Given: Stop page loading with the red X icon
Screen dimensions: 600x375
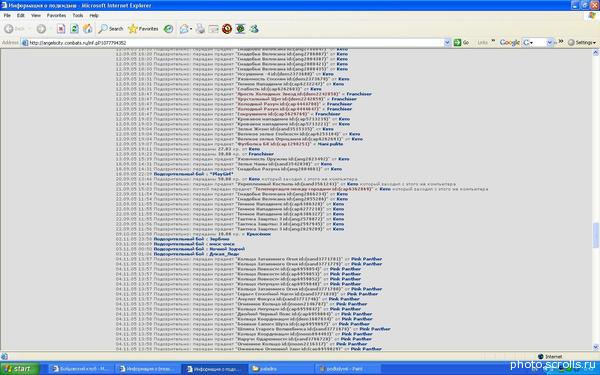Looking at the screenshot, I should tap(61, 29).
